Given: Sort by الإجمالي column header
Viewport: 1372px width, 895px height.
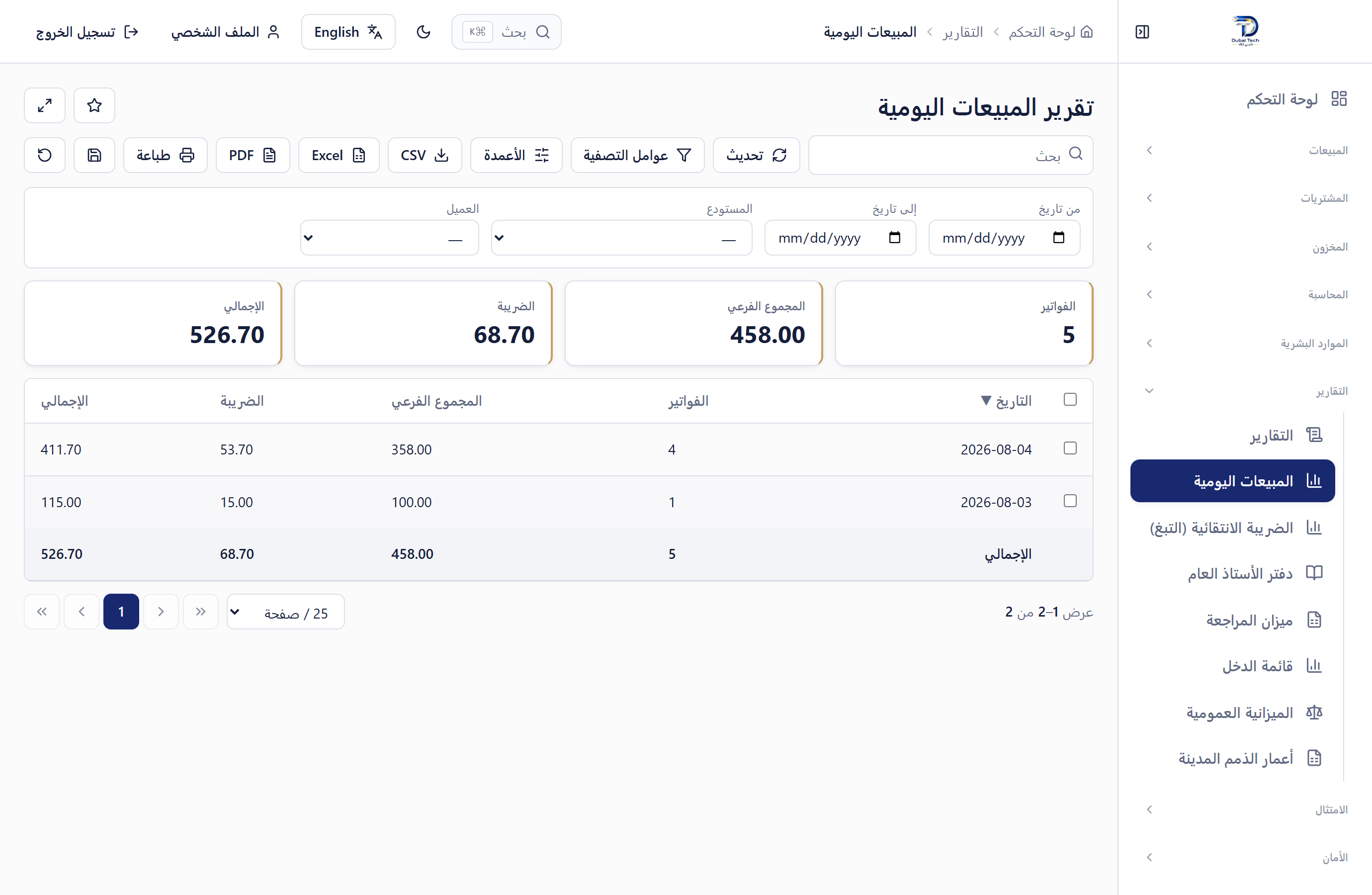Looking at the screenshot, I should coord(64,401).
